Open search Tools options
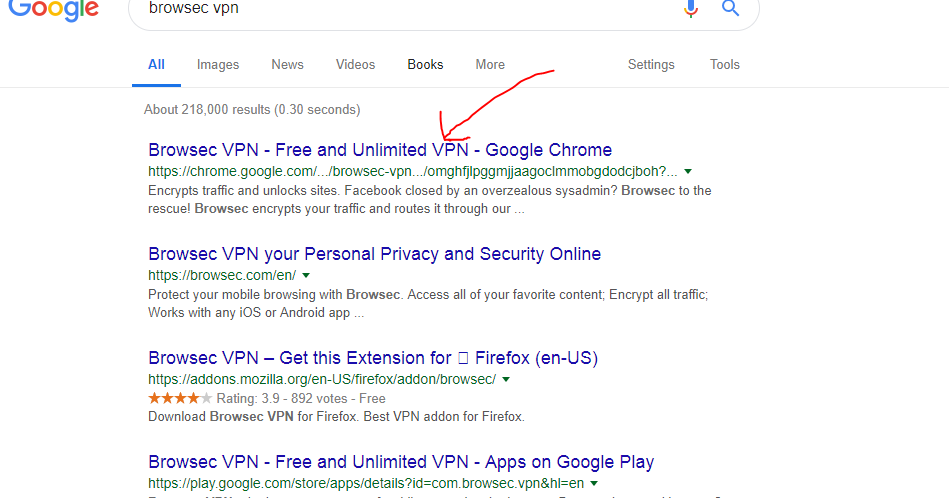 point(724,65)
